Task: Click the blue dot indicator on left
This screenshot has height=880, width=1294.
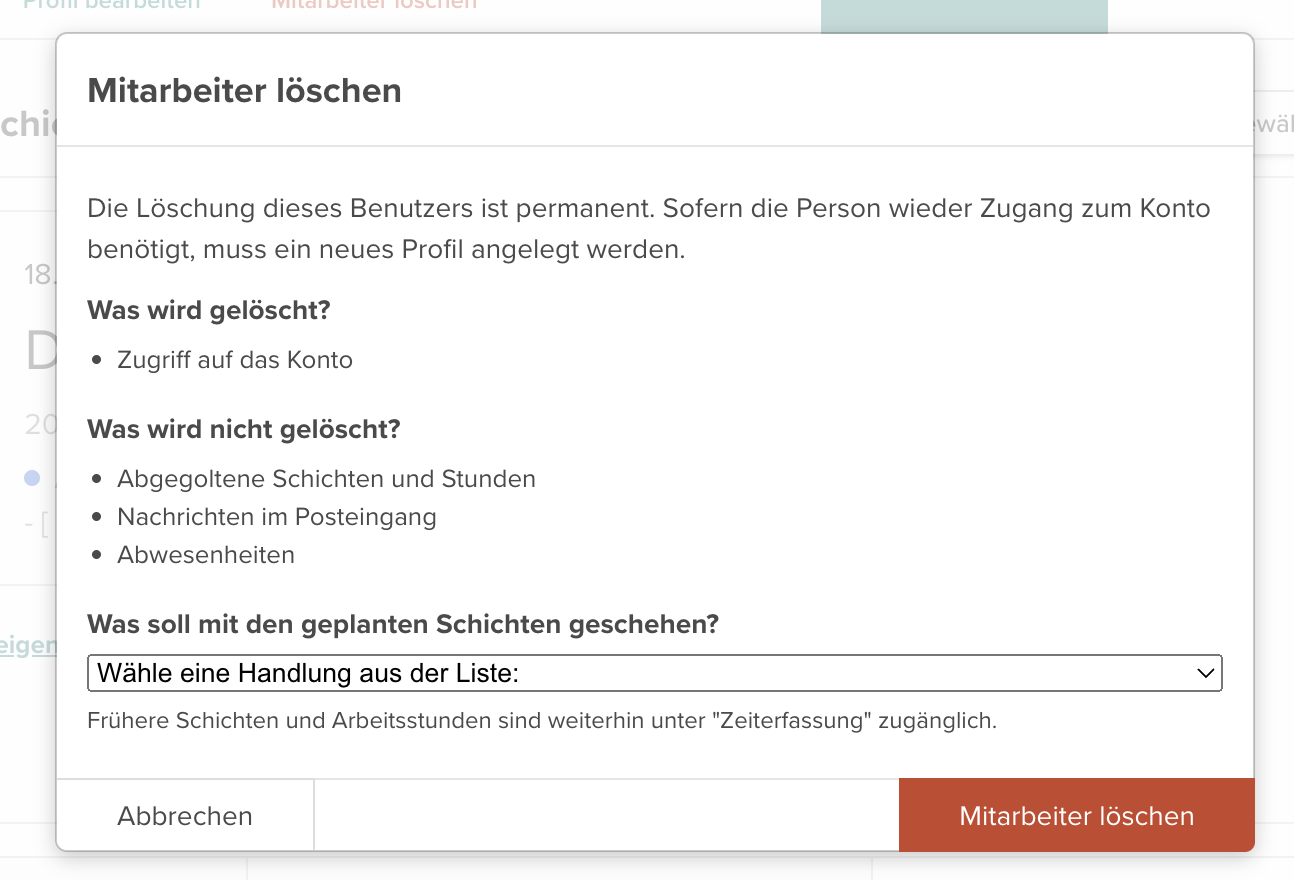Action: click(32, 479)
